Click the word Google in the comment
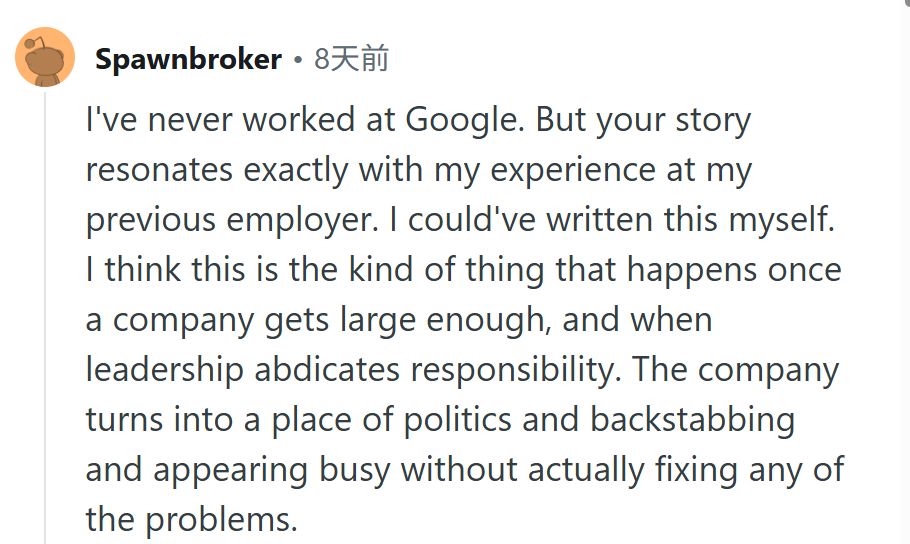The height and width of the screenshot is (544, 910). click(x=461, y=121)
